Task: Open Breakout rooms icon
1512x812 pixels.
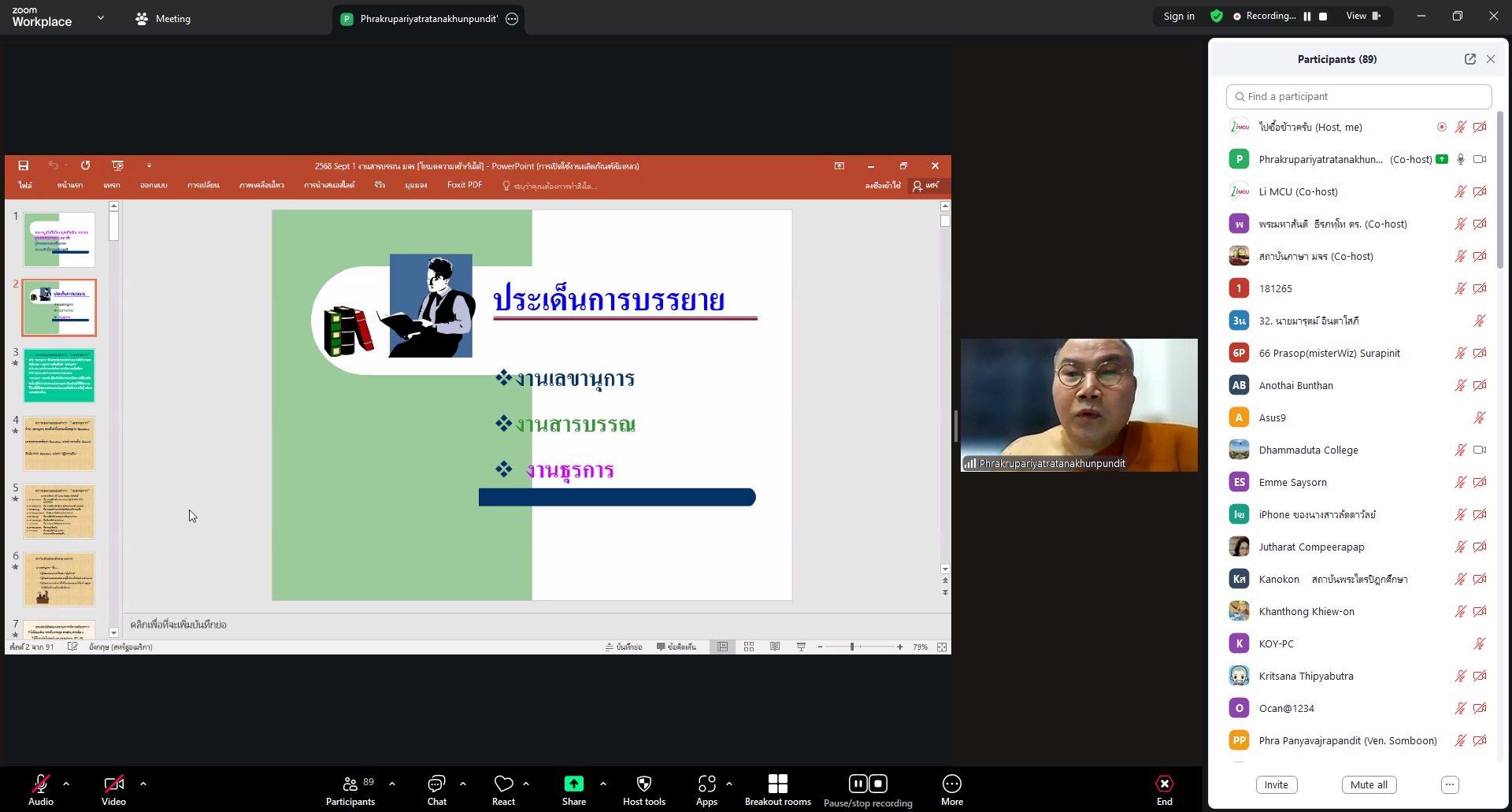Action: tap(777, 784)
